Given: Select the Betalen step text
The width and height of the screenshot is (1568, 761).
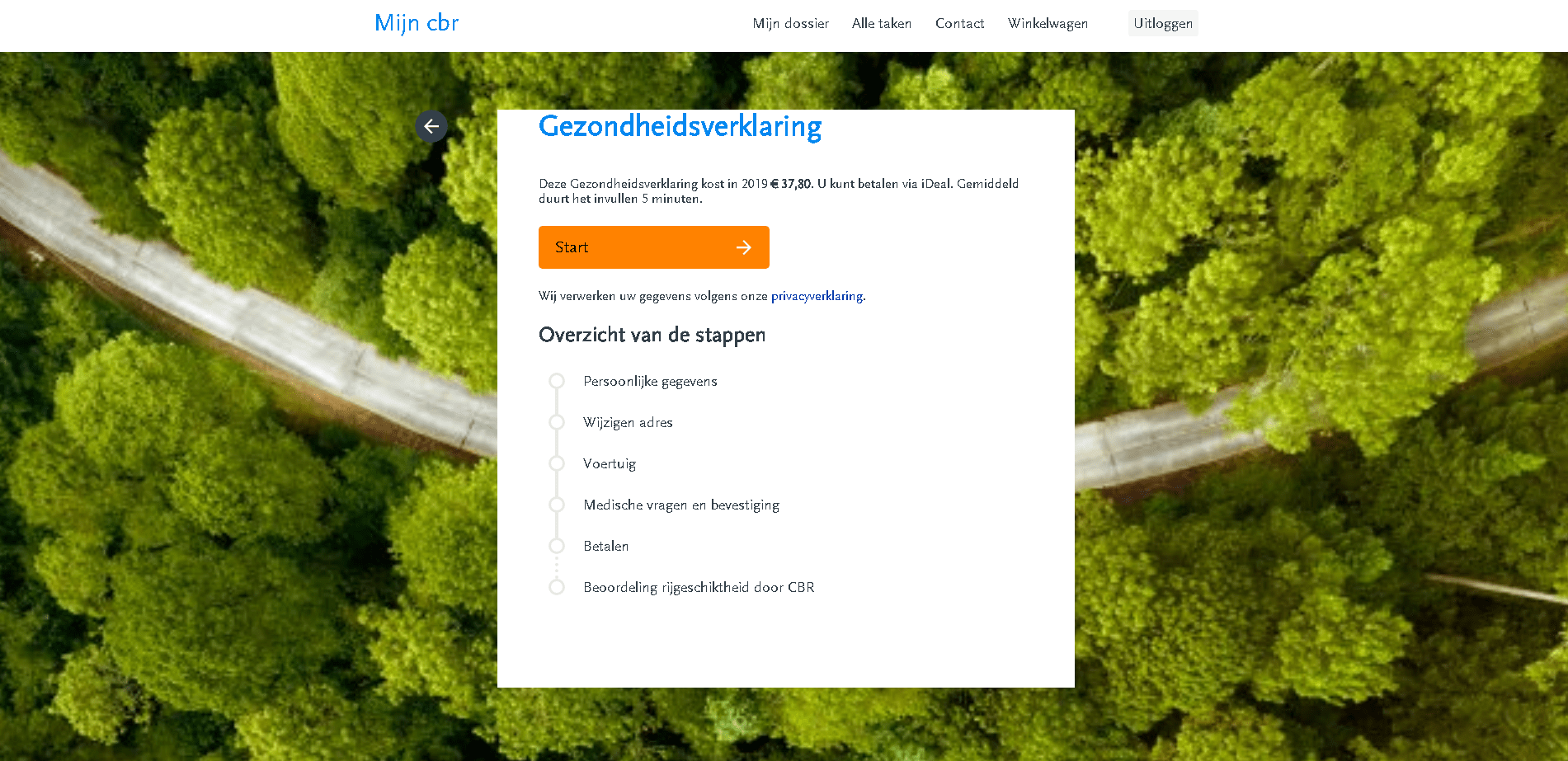Looking at the screenshot, I should pyautogui.click(x=605, y=546).
